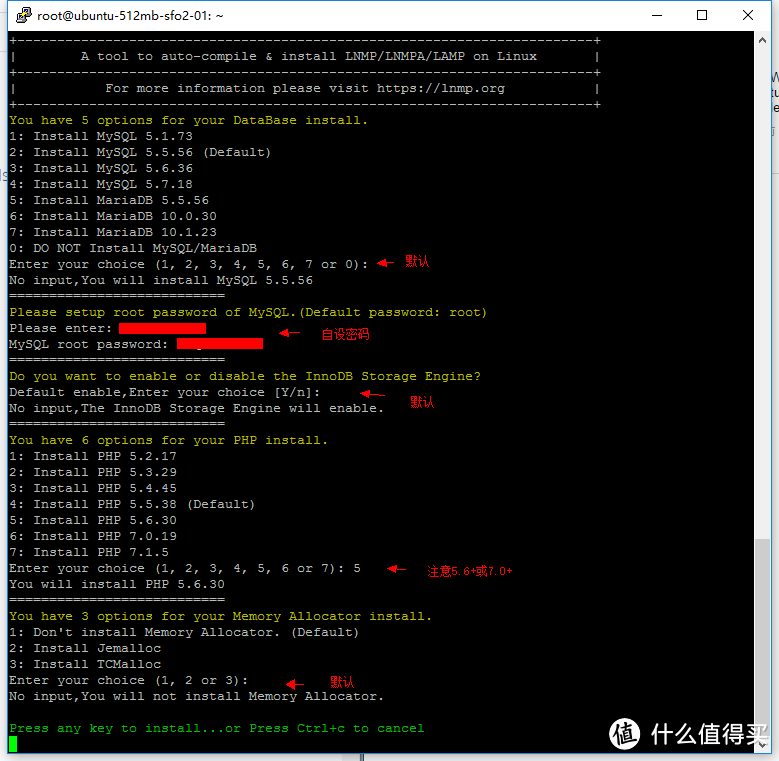Click 'Press any key to install...or Press Ctrl+c to cancel'

(x=217, y=728)
